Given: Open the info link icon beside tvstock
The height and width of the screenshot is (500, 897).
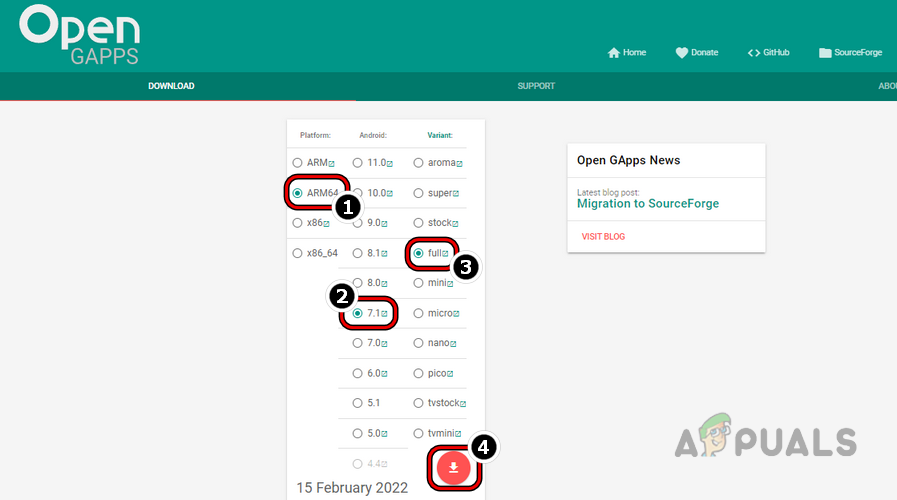Looking at the screenshot, I should coord(463,404).
